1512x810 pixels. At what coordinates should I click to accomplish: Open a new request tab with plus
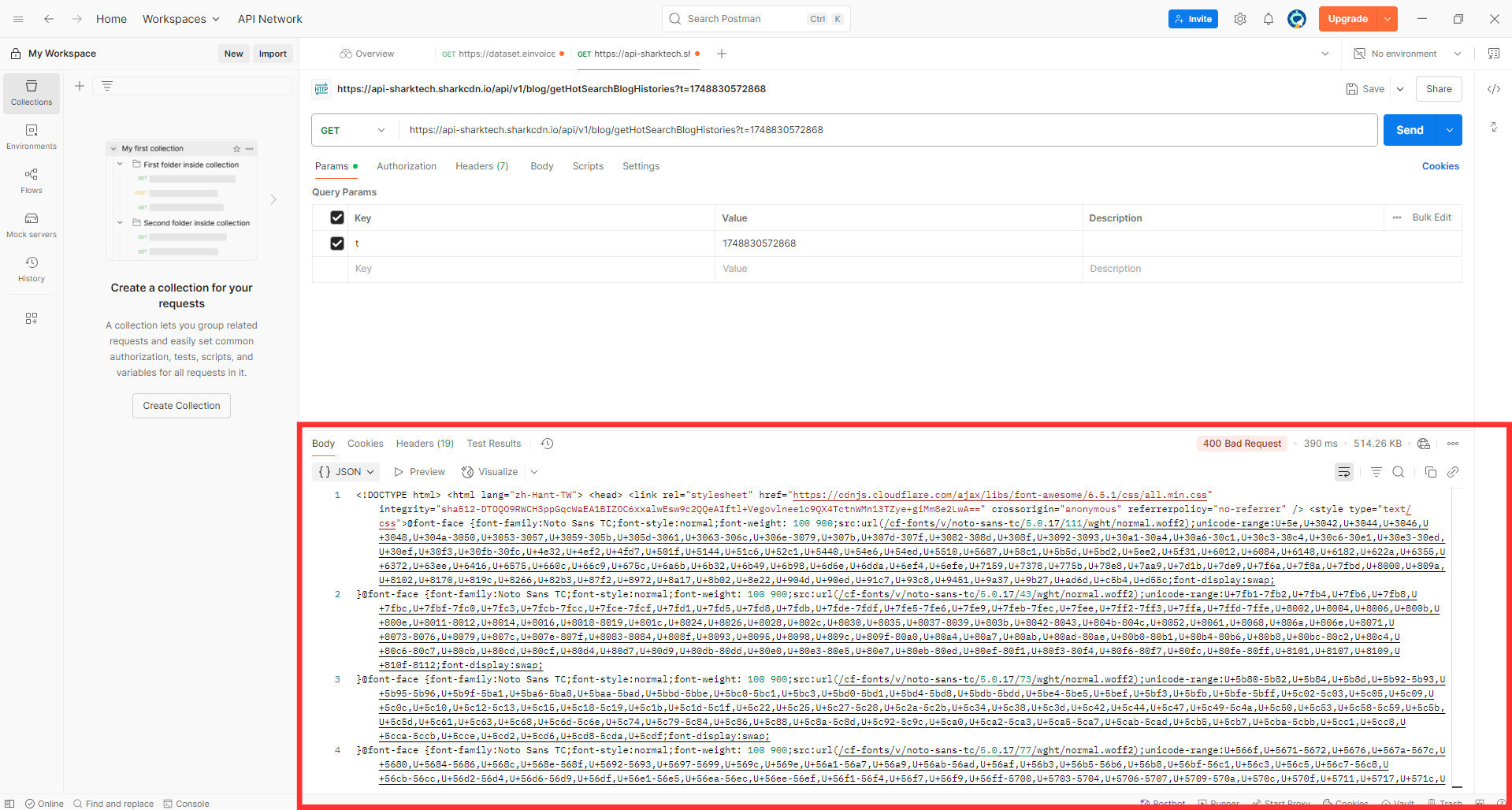(x=722, y=54)
